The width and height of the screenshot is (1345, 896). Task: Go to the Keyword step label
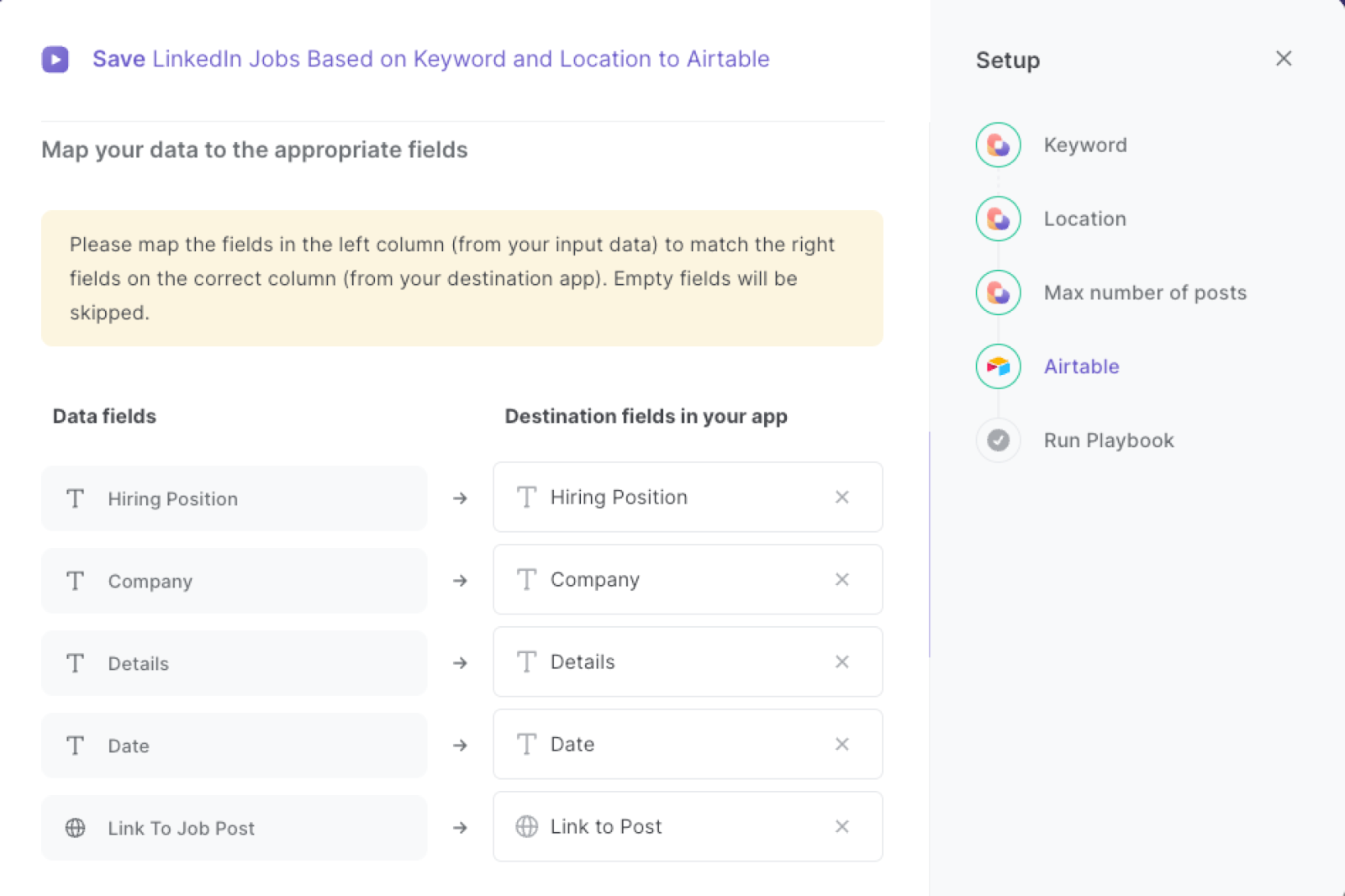coord(1085,145)
